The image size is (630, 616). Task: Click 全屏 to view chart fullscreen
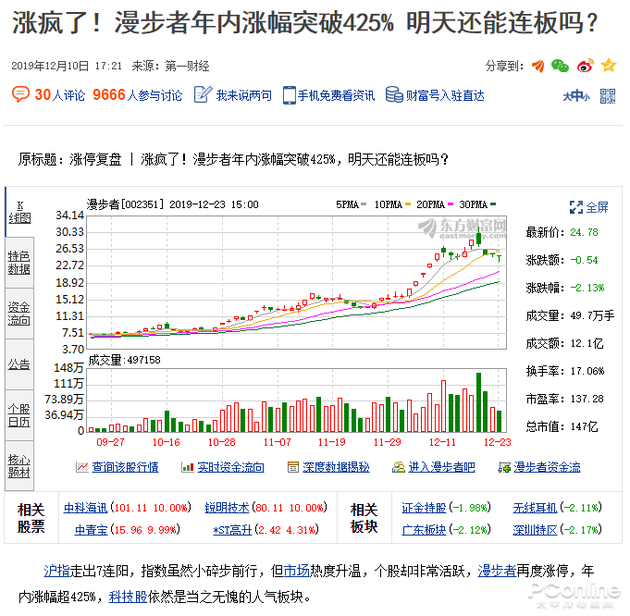point(597,207)
